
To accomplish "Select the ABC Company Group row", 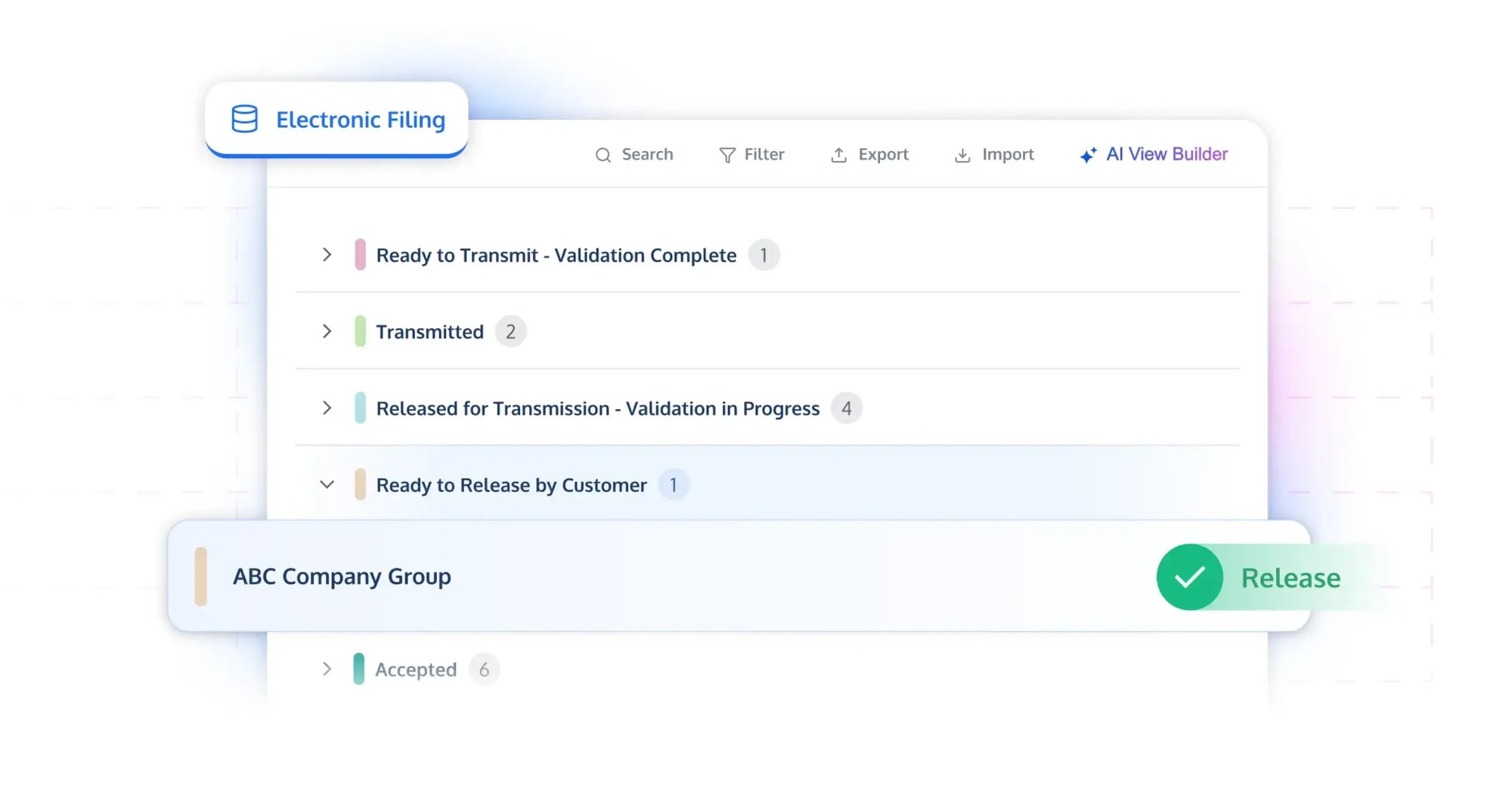I will (x=342, y=577).
